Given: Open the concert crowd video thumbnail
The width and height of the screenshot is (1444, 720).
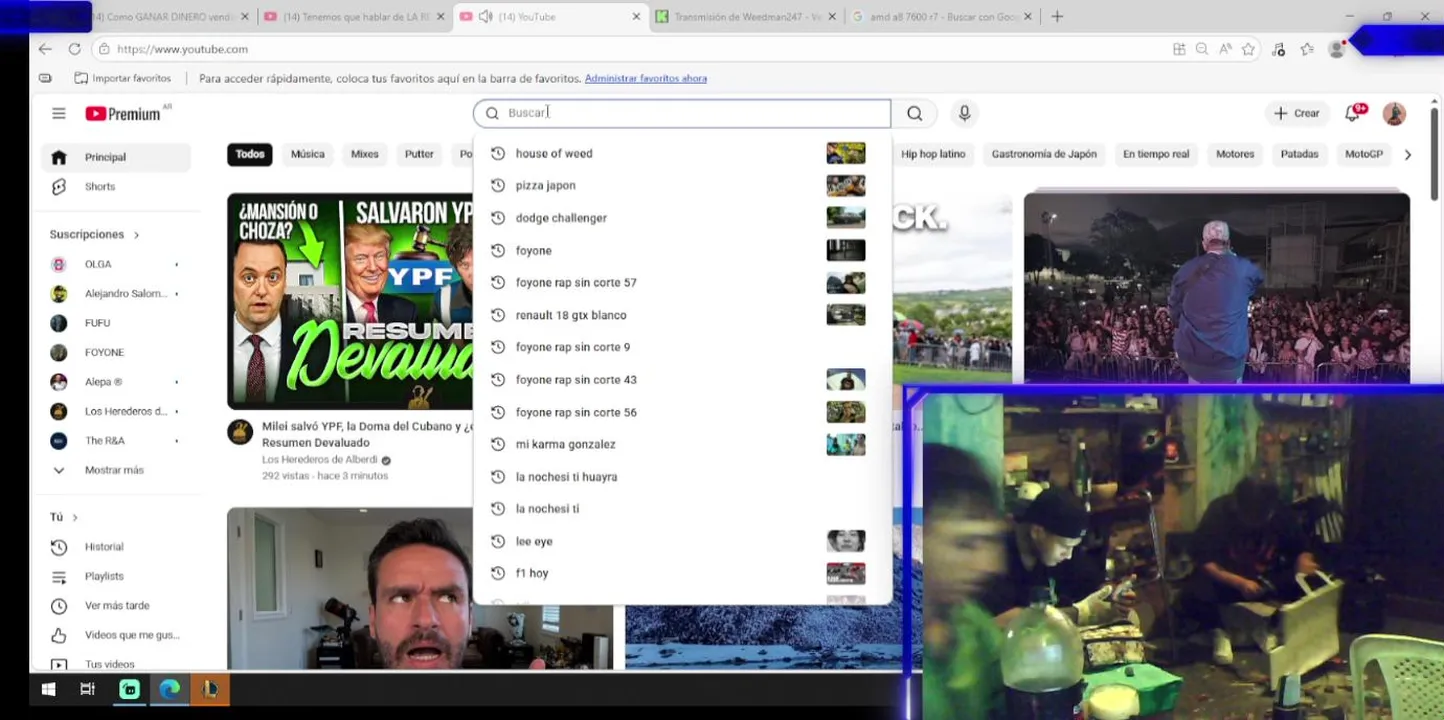Looking at the screenshot, I should click(x=1216, y=289).
